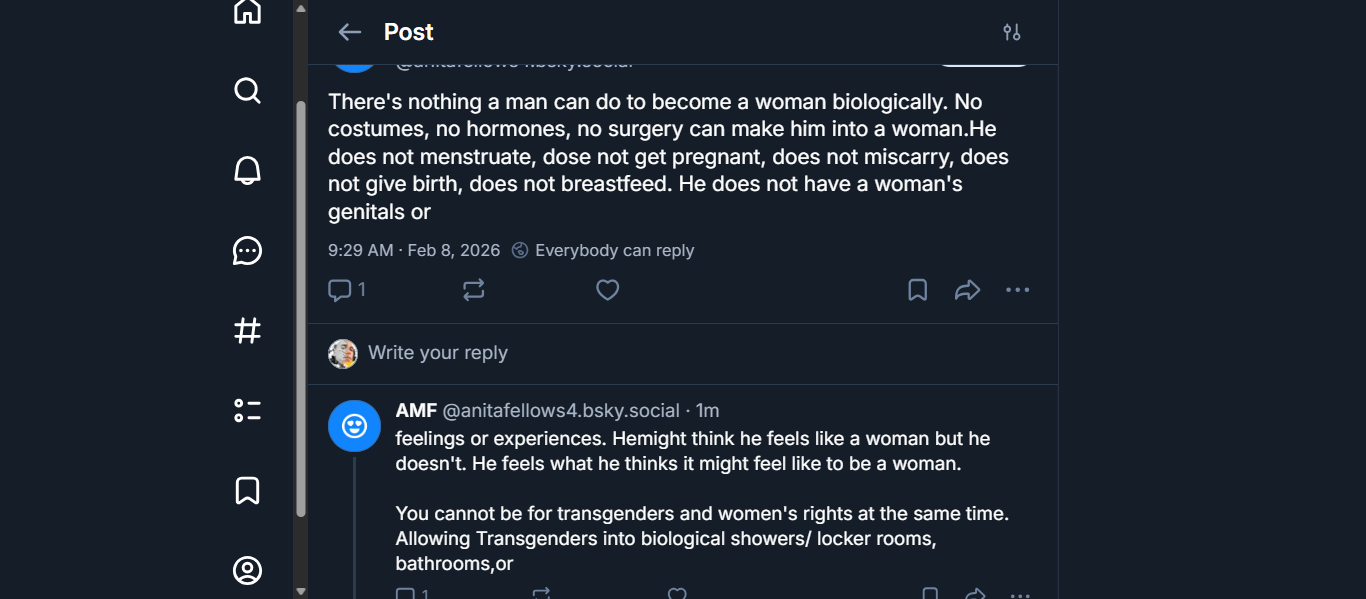Open more options menu on main post
Viewport: 1366px width, 599px height.
click(1017, 290)
